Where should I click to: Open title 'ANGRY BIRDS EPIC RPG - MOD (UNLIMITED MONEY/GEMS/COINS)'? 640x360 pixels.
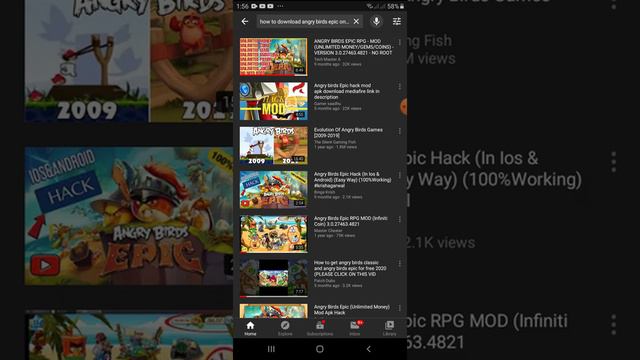click(x=353, y=47)
